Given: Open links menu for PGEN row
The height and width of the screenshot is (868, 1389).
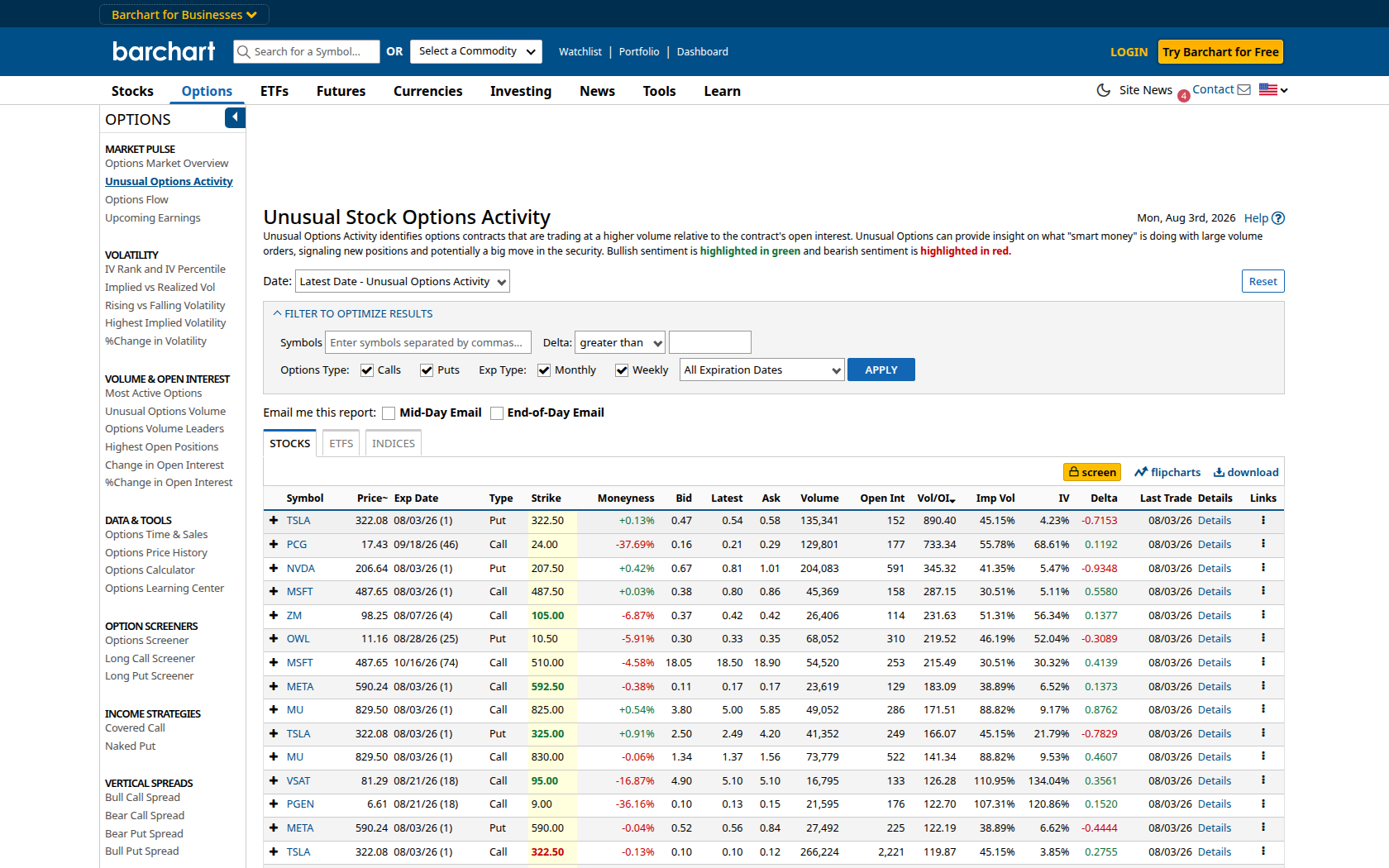Looking at the screenshot, I should [1263, 804].
